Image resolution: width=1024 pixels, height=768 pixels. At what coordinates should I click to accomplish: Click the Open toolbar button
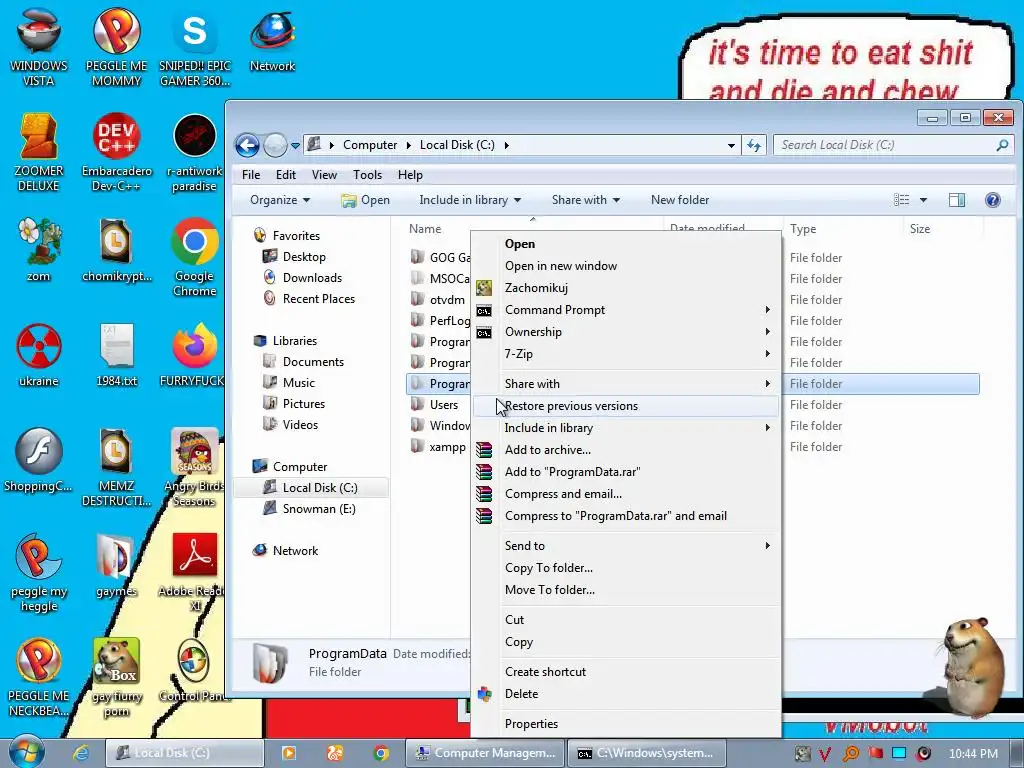[366, 200]
